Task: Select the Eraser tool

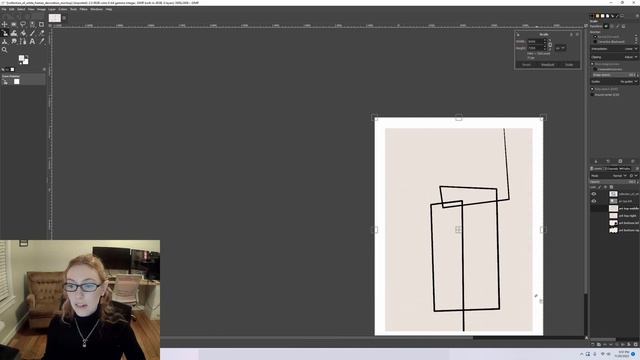Action: click(41, 33)
